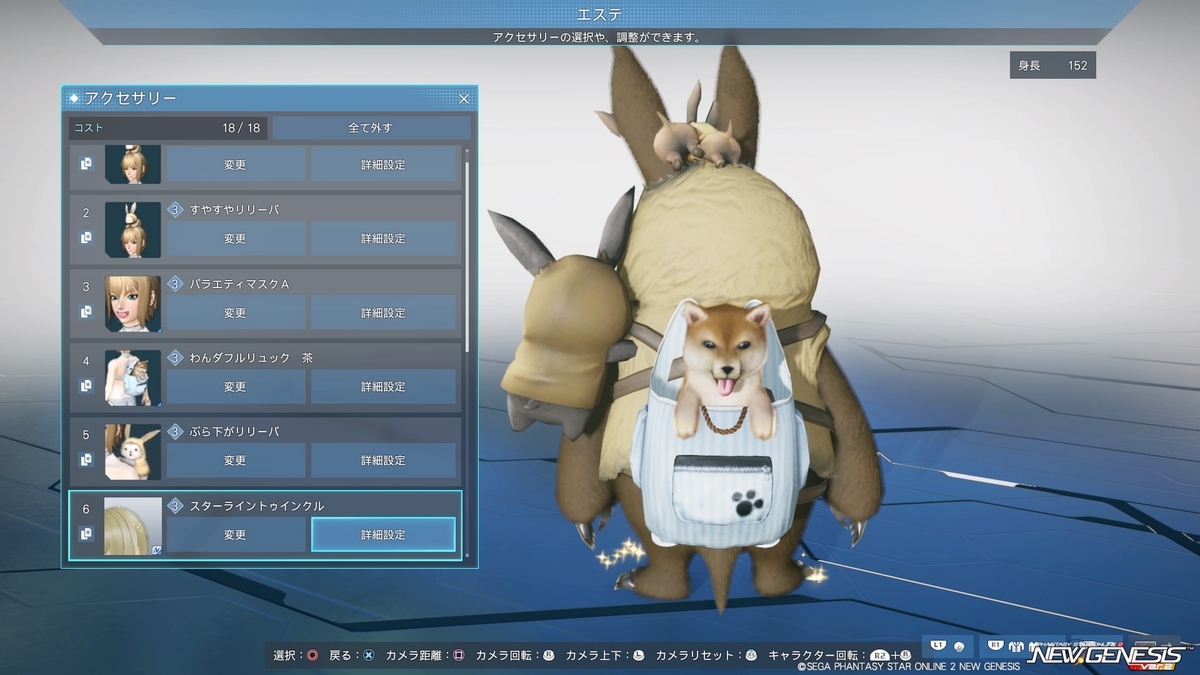Click the エステ screen title
The height and width of the screenshot is (675, 1200).
[599, 13]
